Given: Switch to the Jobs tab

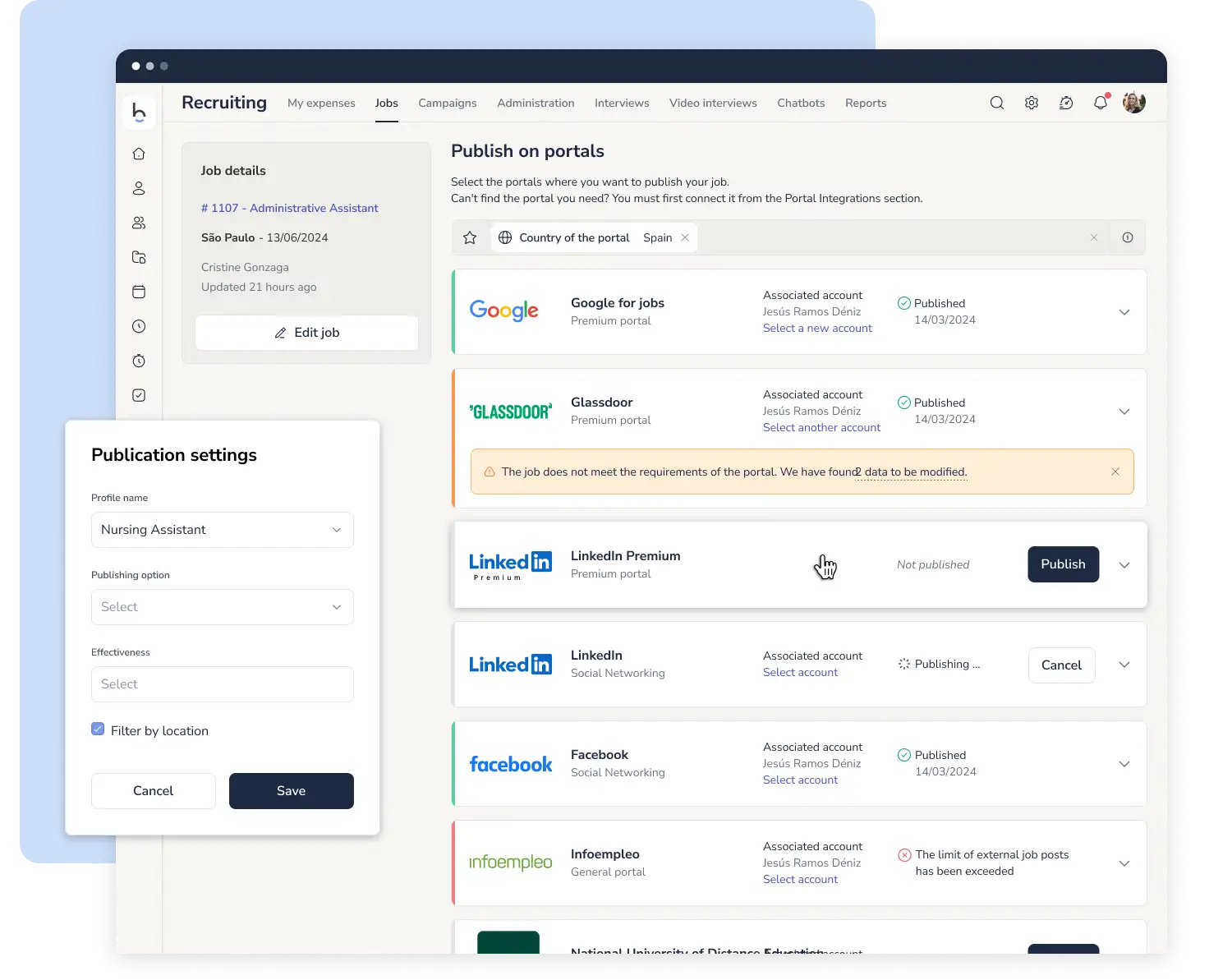Looking at the screenshot, I should (x=387, y=103).
